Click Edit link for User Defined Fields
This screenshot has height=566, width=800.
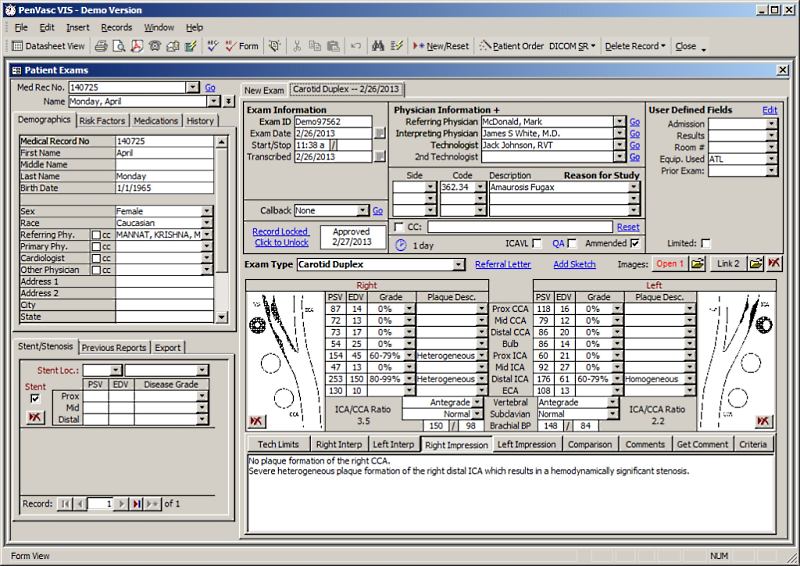click(x=769, y=110)
